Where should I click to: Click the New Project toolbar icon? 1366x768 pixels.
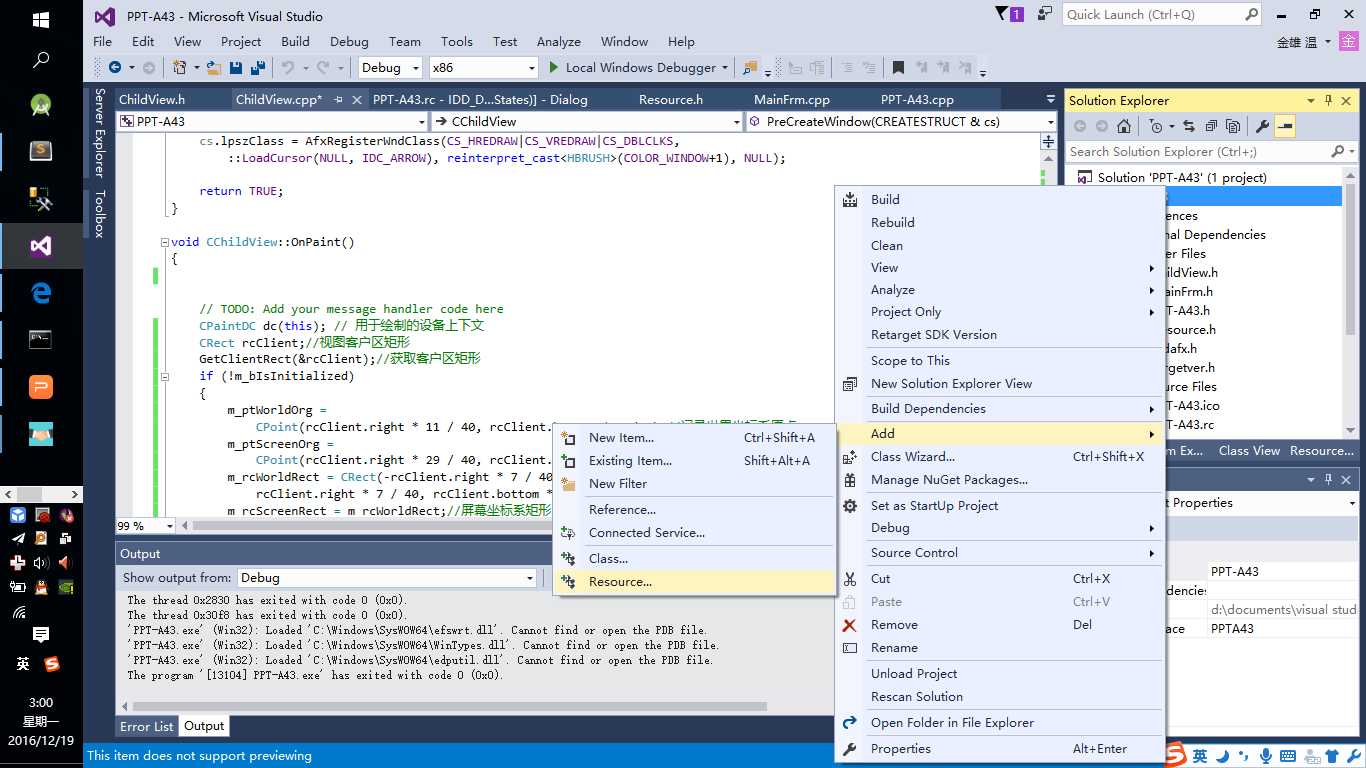(x=180, y=68)
